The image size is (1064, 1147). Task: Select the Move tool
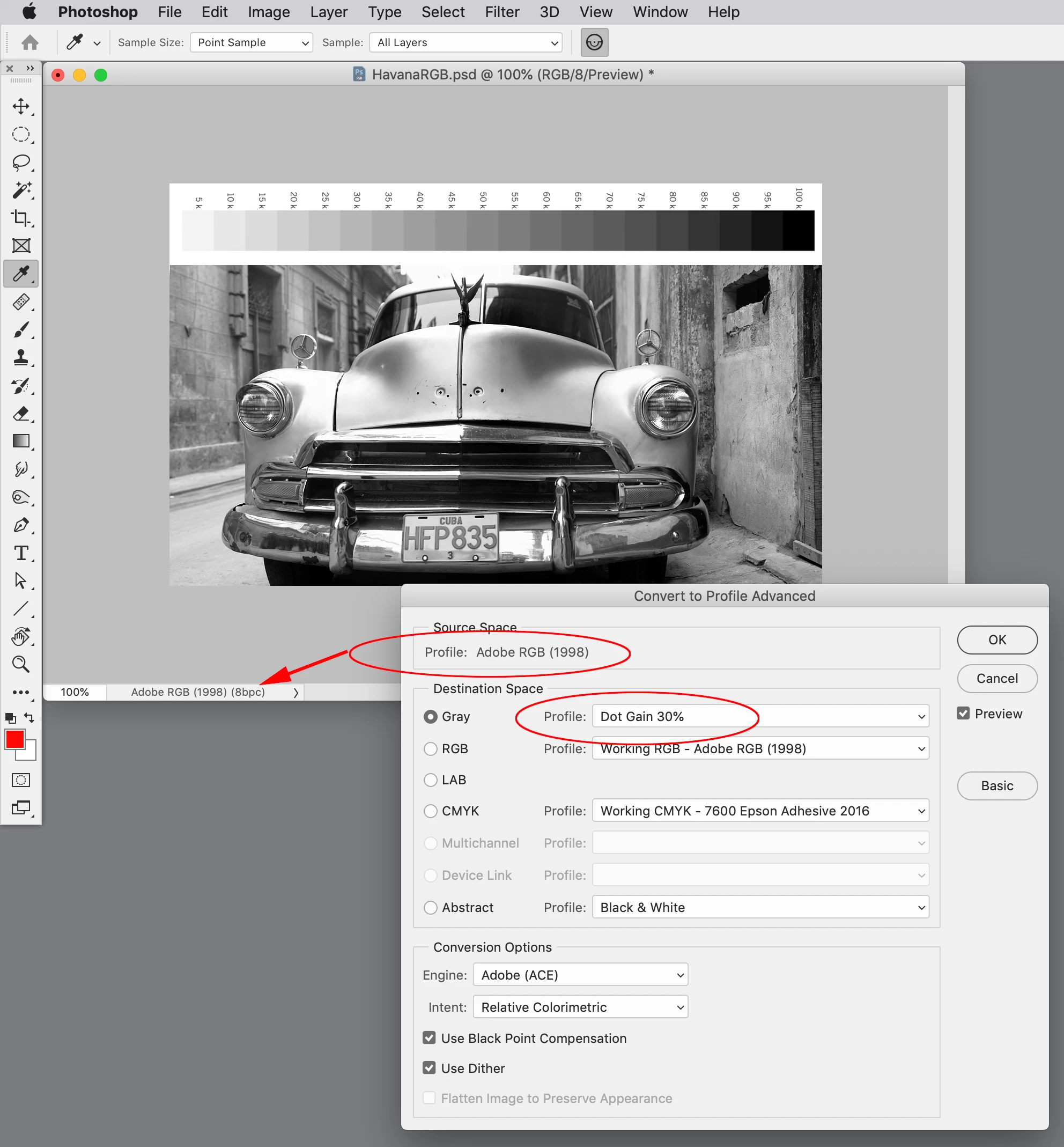coord(21,107)
